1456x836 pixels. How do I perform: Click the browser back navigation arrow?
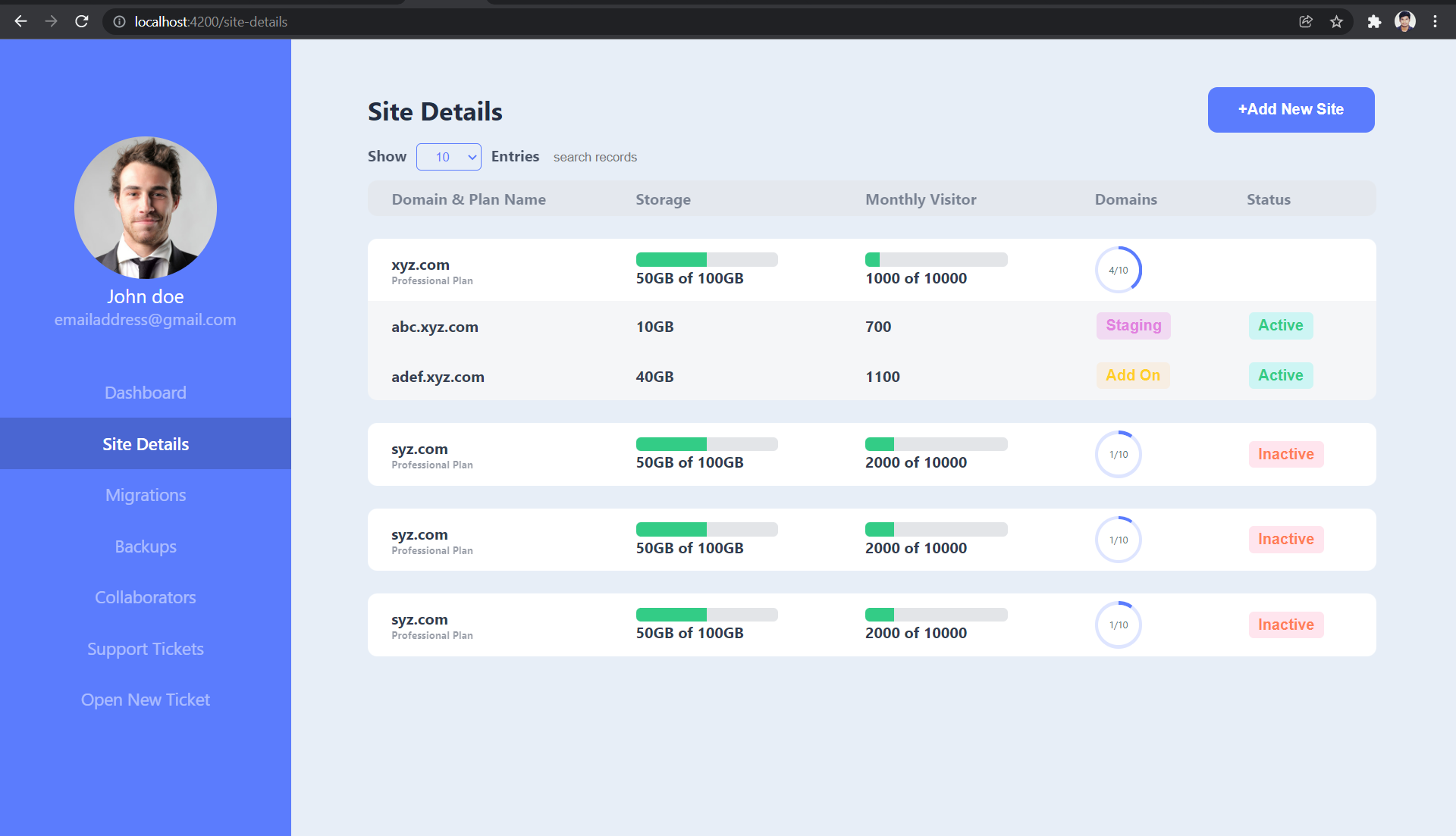pyautogui.click(x=20, y=21)
